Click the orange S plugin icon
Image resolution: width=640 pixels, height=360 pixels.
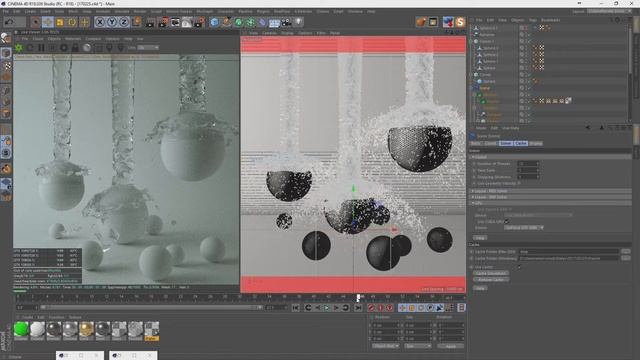point(460,22)
